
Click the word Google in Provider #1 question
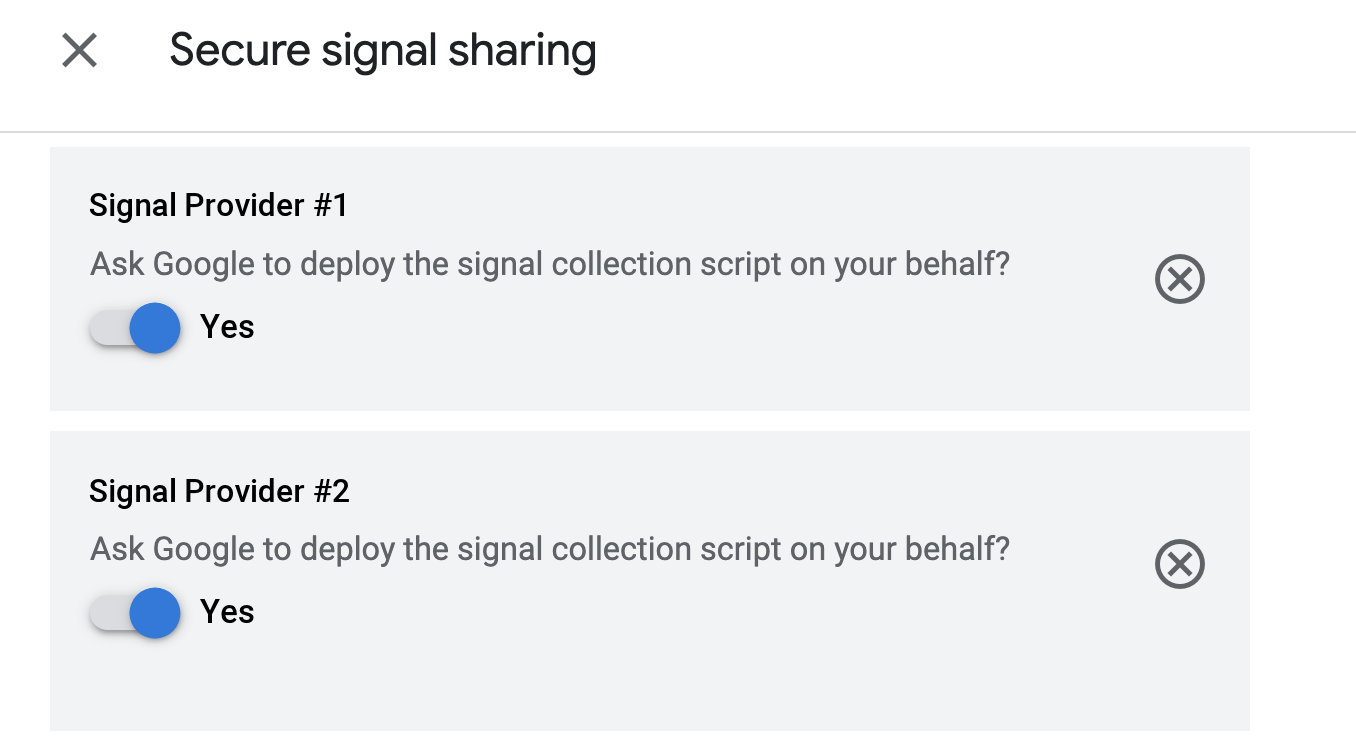[203, 265]
